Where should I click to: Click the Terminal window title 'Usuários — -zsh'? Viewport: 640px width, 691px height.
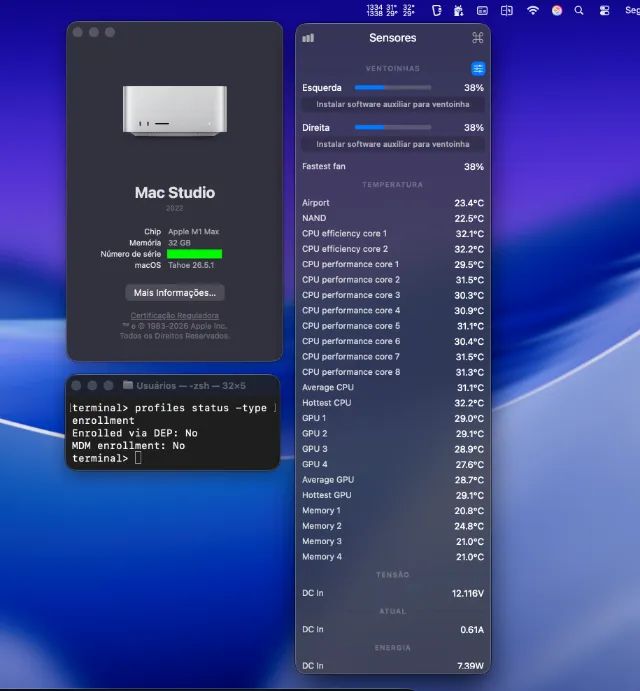[173, 386]
